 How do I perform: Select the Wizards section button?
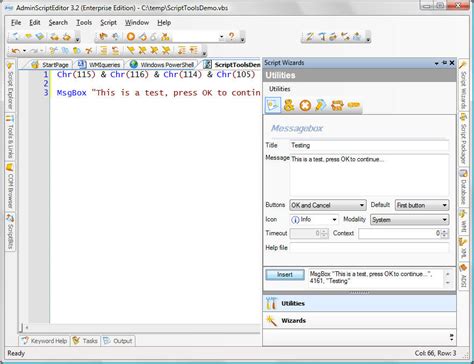(x=359, y=320)
